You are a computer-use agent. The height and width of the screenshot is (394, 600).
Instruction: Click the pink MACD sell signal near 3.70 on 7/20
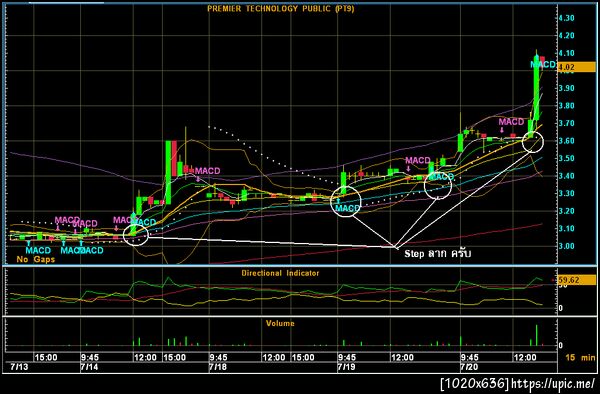511,122
